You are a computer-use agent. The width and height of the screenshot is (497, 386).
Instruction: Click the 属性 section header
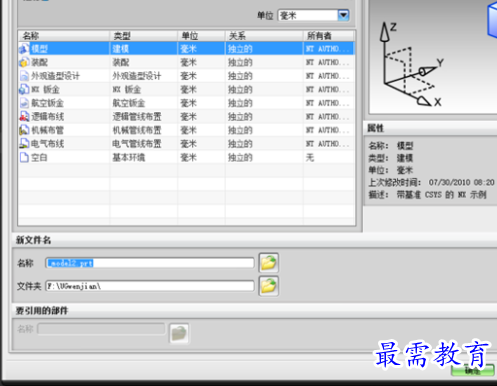coord(376,128)
